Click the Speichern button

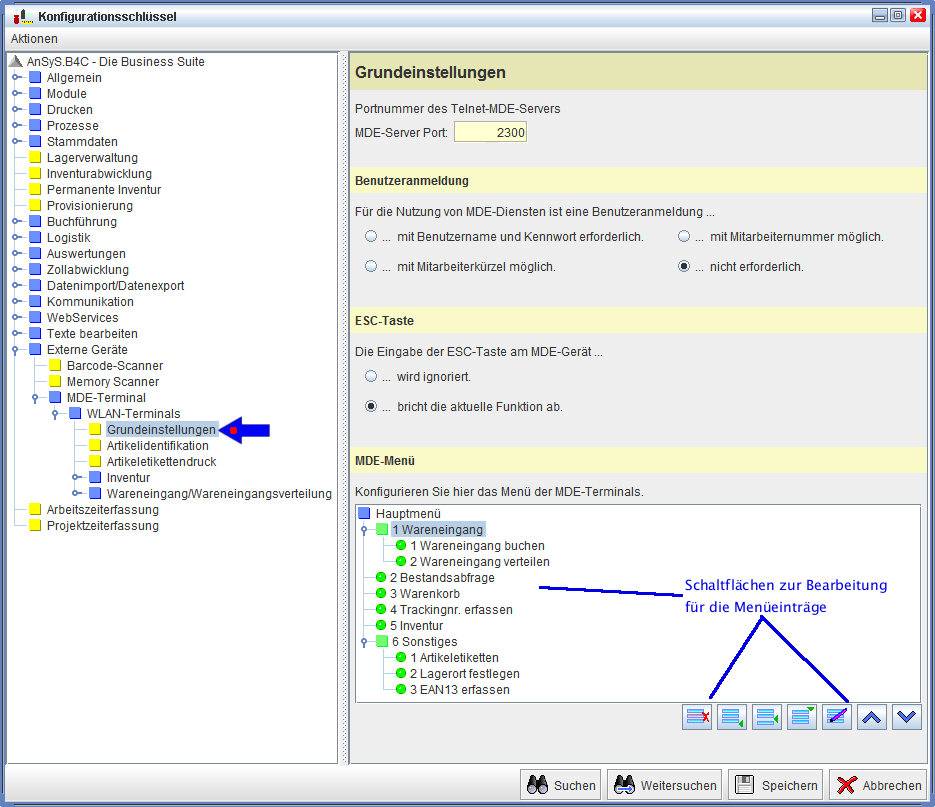pos(776,785)
